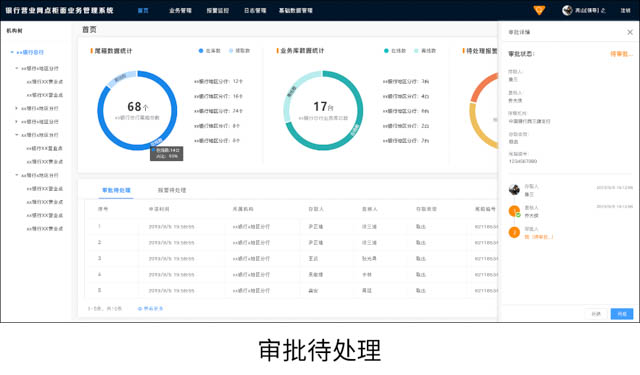
Task: Toggle the dark blue legend dot in 尾箱数据统计
Action: 201,51
